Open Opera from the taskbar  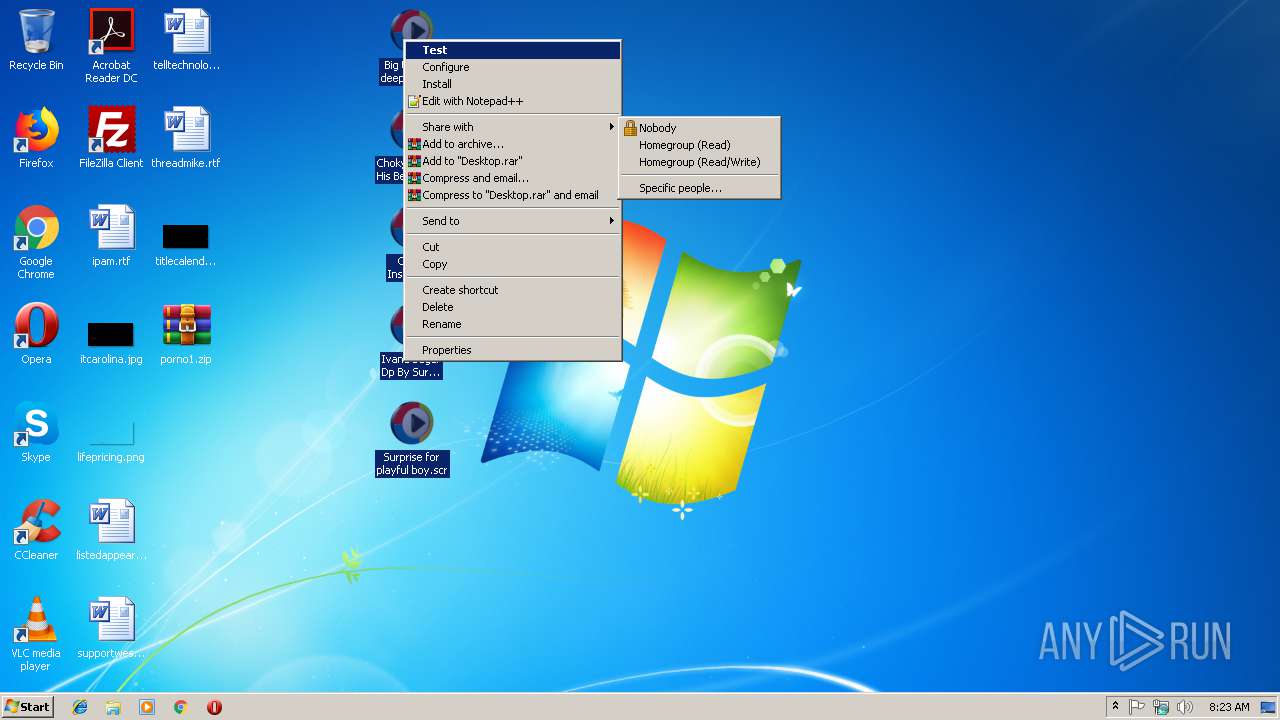point(214,707)
